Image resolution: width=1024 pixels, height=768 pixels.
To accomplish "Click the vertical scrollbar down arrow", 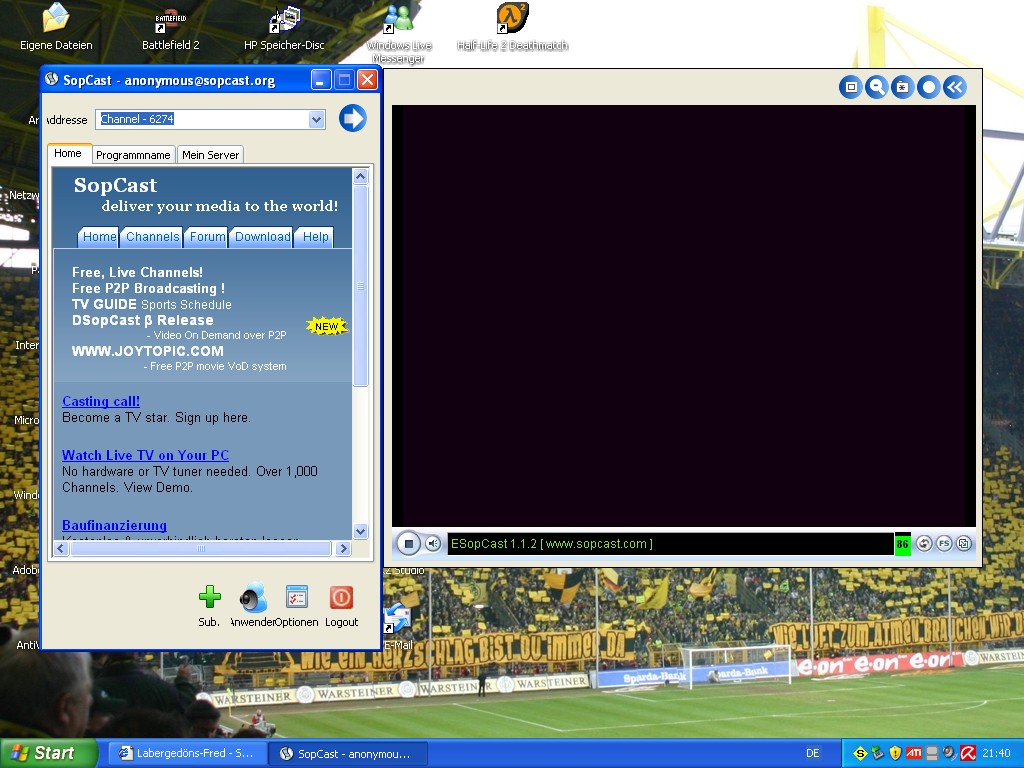I will (360, 532).
